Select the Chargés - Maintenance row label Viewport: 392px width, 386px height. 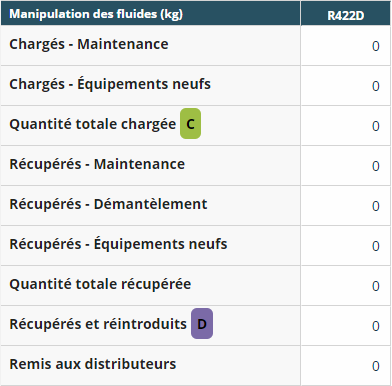click(x=89, y=44)
